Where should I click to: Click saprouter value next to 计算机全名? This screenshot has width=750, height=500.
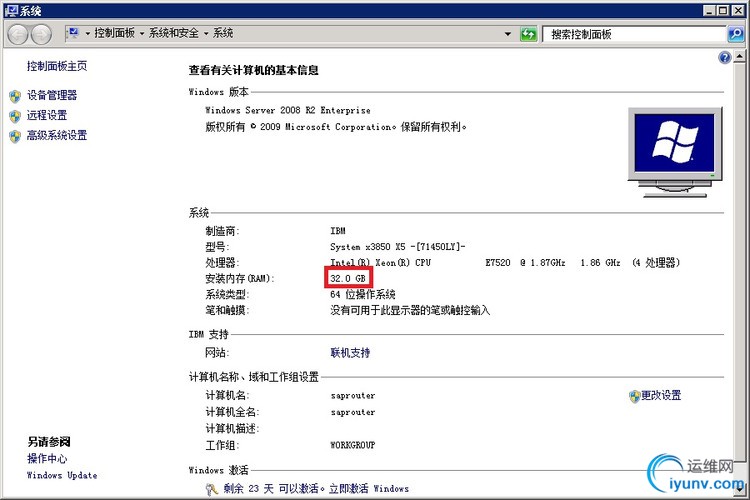tap(353, 412)
